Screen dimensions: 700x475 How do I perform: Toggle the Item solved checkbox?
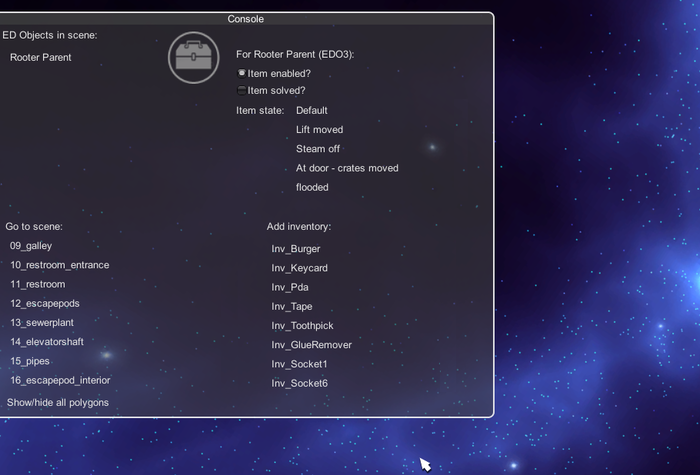click(241, 91)
